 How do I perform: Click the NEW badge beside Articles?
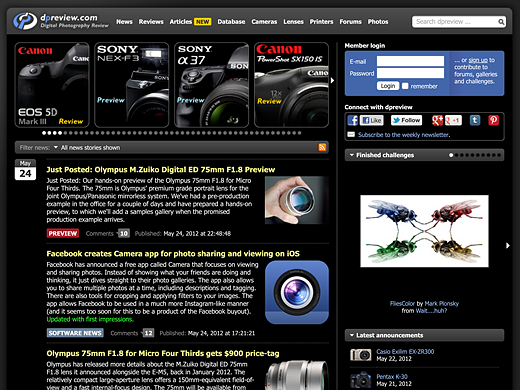[x=203, y=22]
